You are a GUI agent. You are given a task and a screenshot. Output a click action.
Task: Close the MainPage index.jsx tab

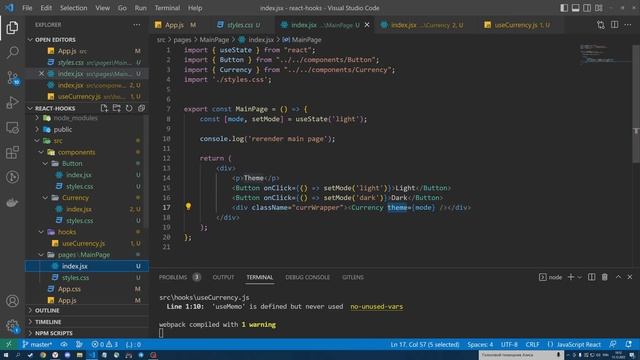tap(367, 25)
